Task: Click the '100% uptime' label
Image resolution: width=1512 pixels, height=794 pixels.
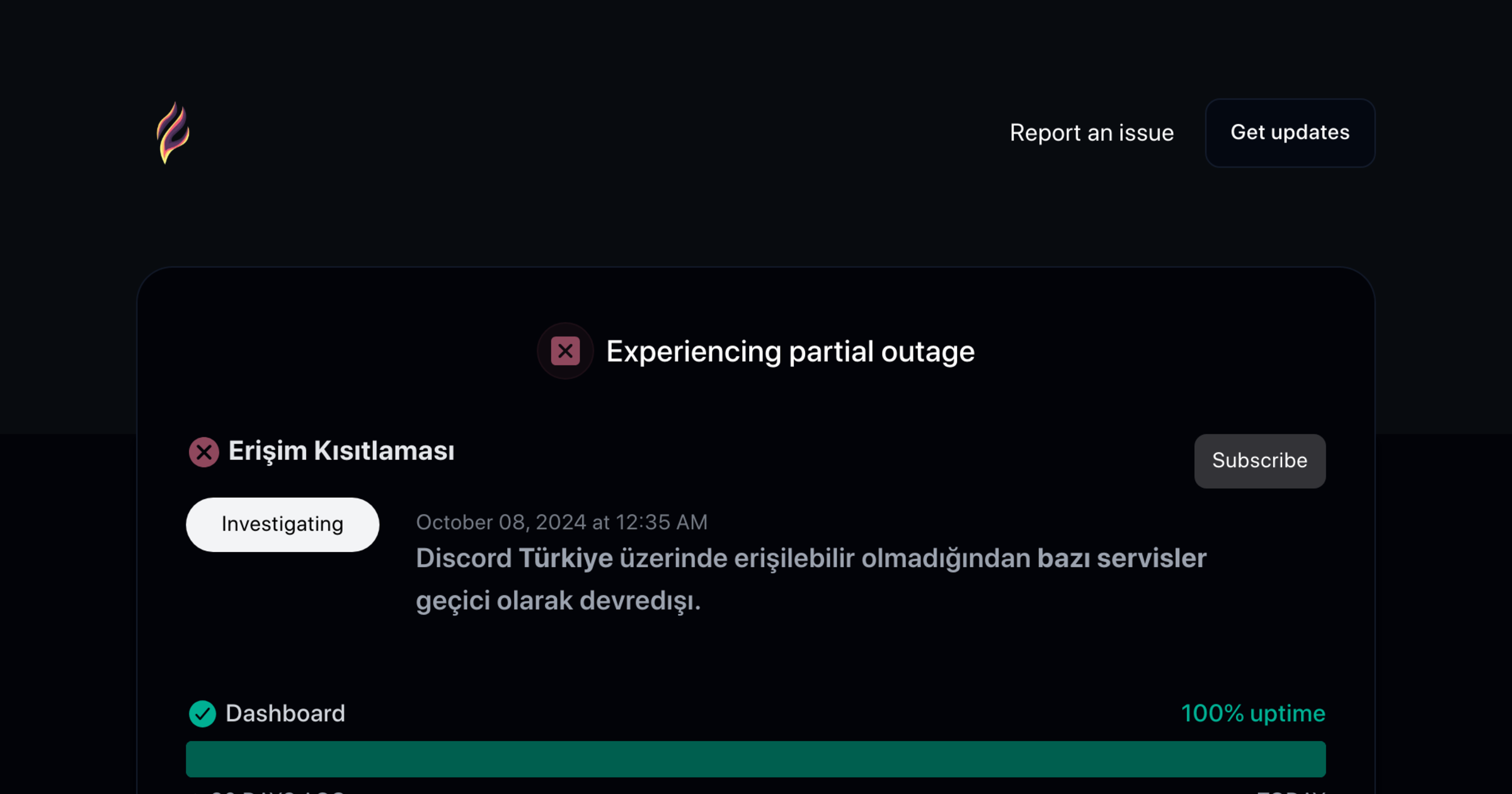Action: (1253, 713)
